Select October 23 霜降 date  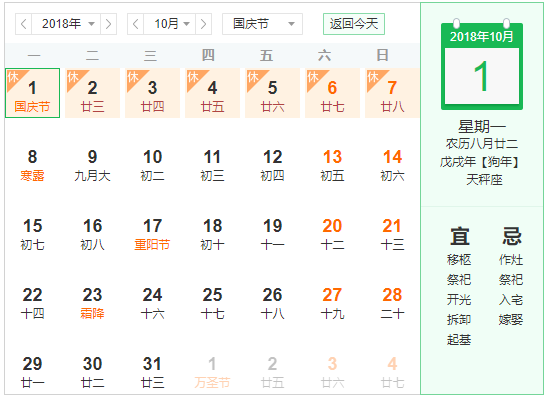[x=93, y=304]
